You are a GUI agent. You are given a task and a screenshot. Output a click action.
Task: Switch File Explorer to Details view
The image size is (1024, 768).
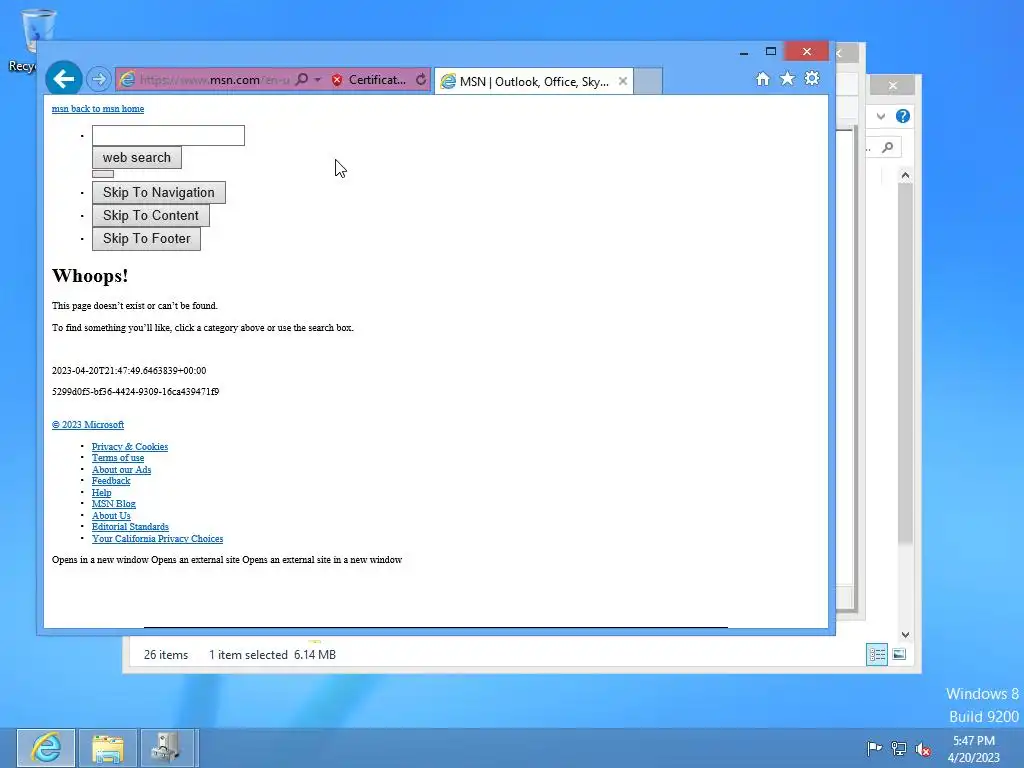876,654
